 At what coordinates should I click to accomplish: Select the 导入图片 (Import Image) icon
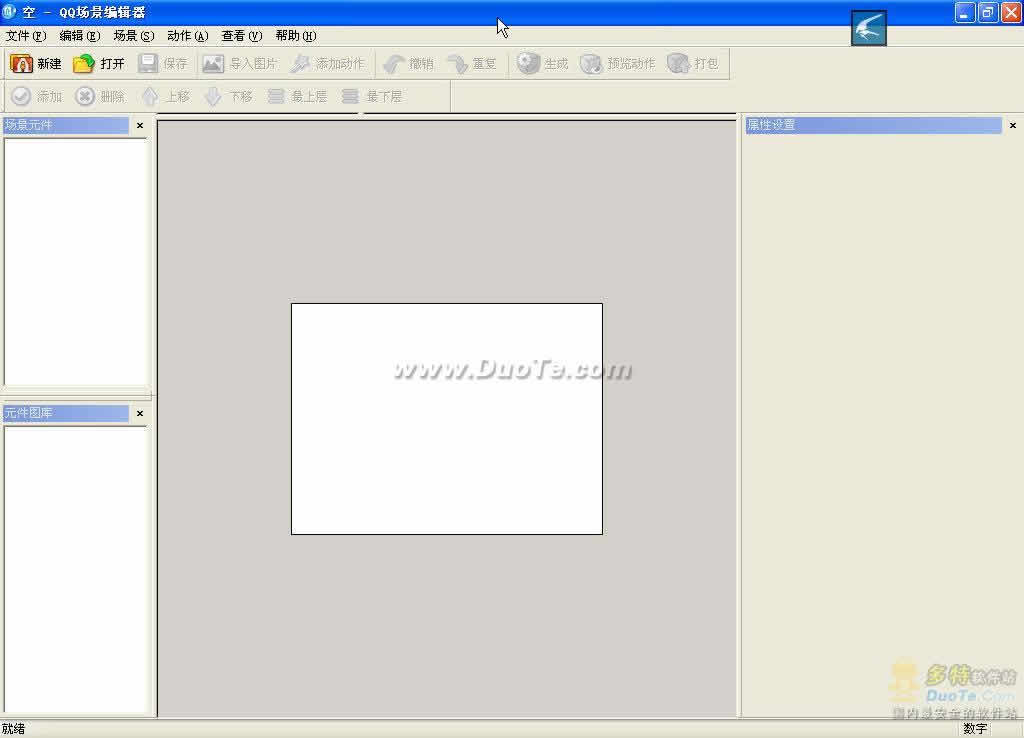[213, 64]
